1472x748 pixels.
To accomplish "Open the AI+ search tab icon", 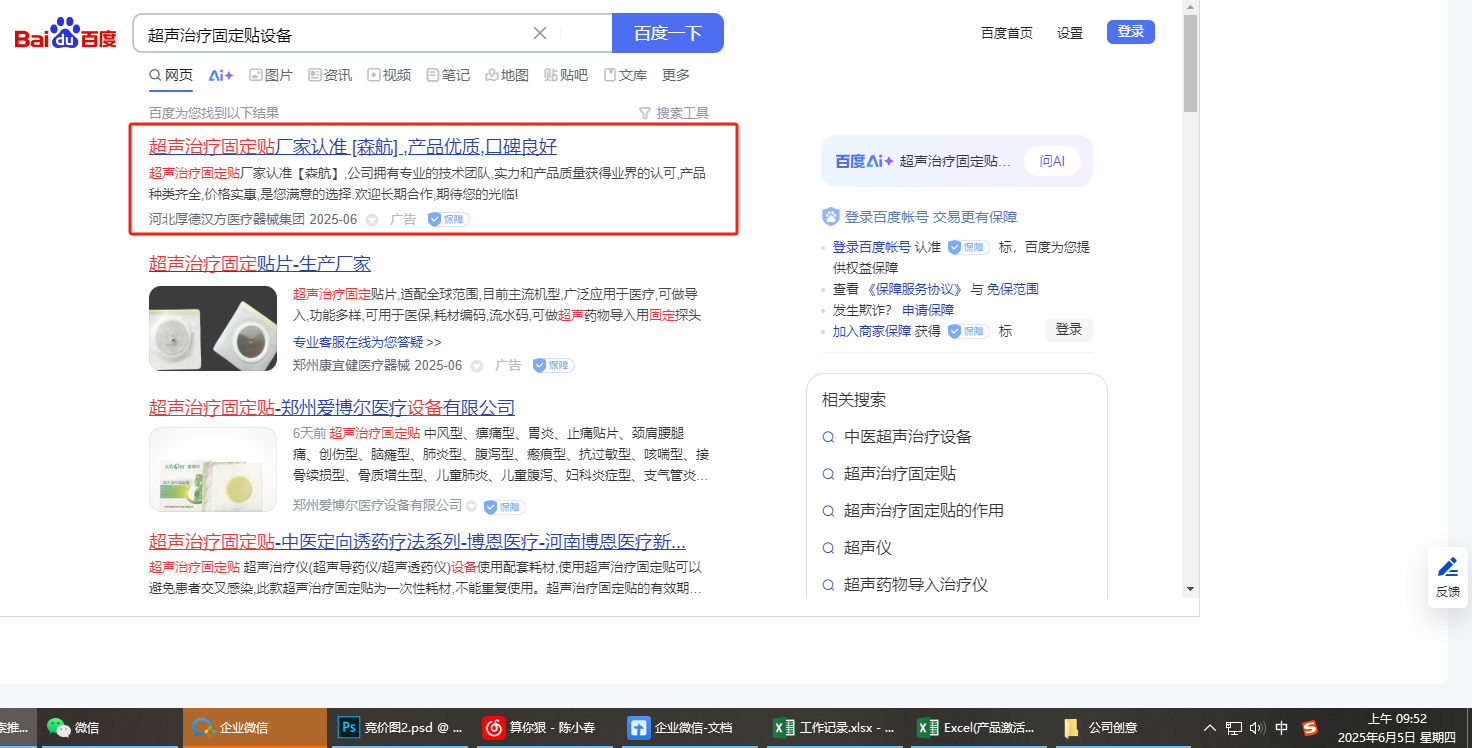I will coord(220,75).
